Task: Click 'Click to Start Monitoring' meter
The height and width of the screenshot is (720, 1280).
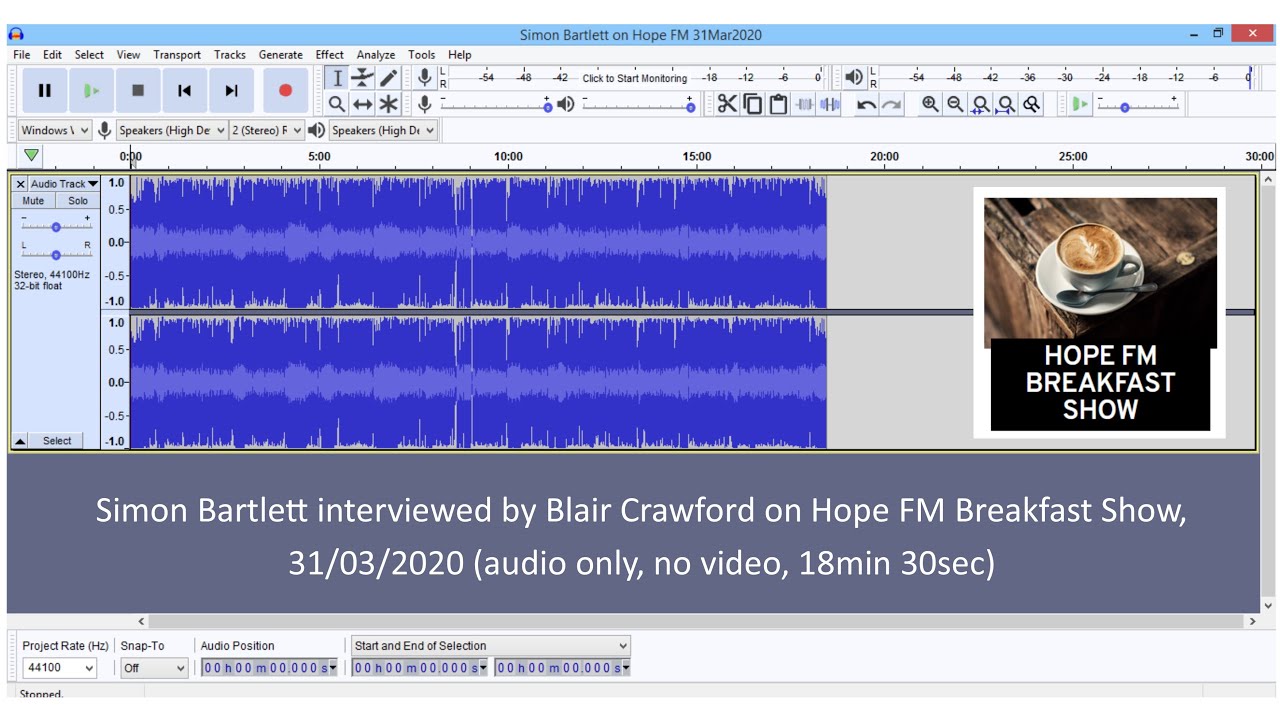Action: click(x=634, y=78)
